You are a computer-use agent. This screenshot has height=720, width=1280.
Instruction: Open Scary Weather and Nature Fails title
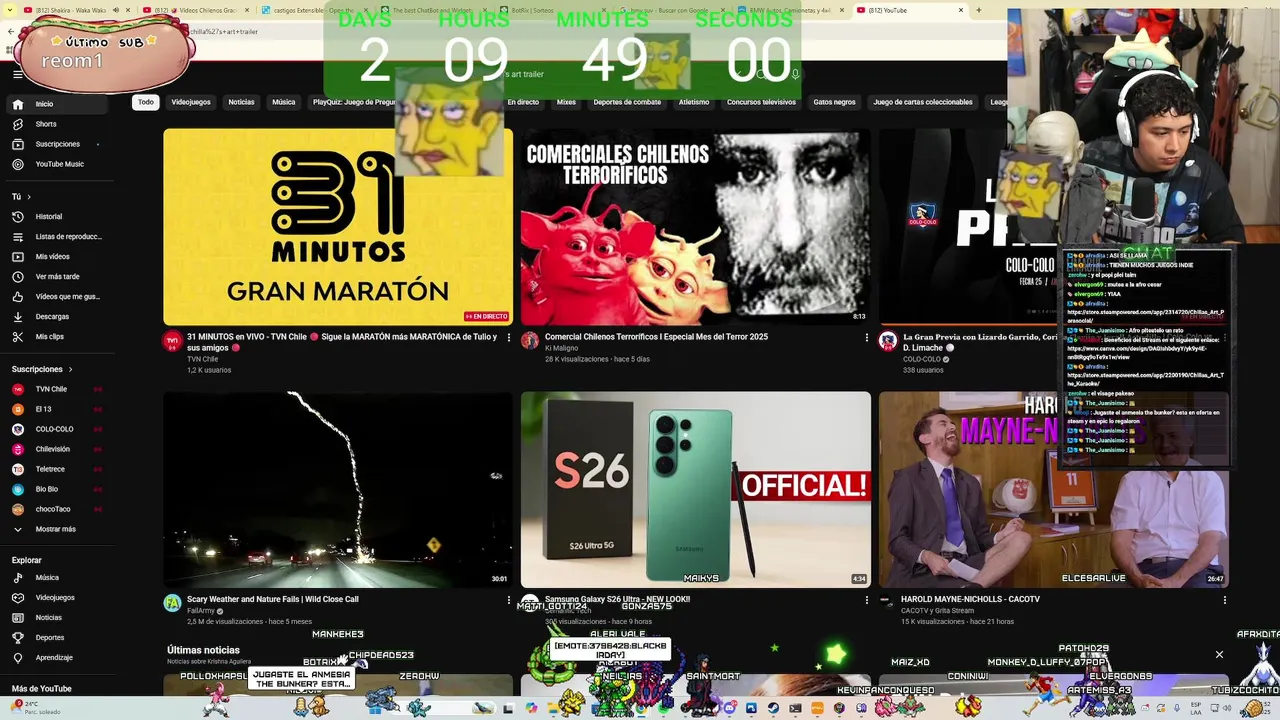coord(272,599)
